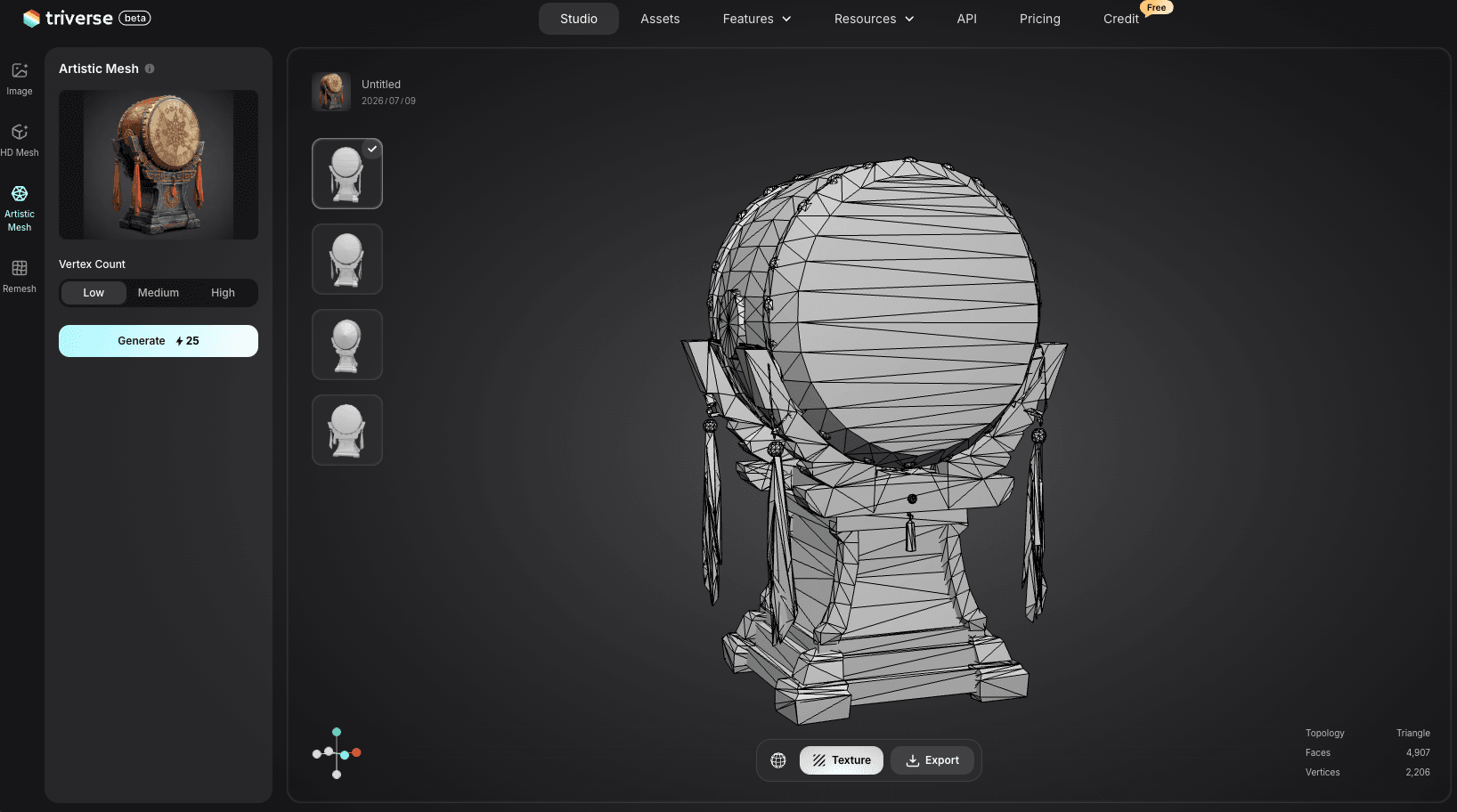This screenshot has width=1457, height=812.
Task: Select the second mesh variant thumbnail
Action: pyautogui.click(x=347, y=259)
